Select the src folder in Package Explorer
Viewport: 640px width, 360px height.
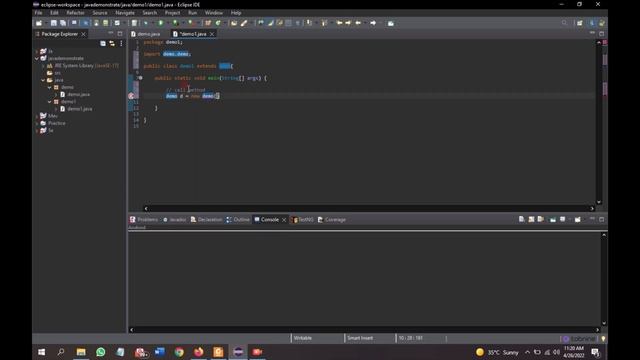coord(54,73)
